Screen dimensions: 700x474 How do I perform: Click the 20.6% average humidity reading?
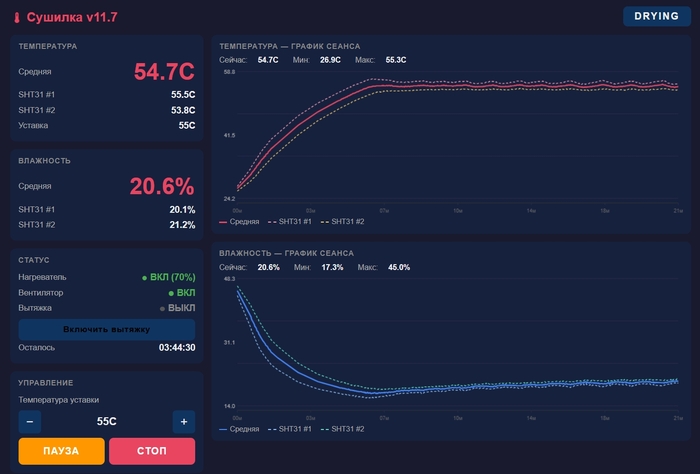click(162, 186)
